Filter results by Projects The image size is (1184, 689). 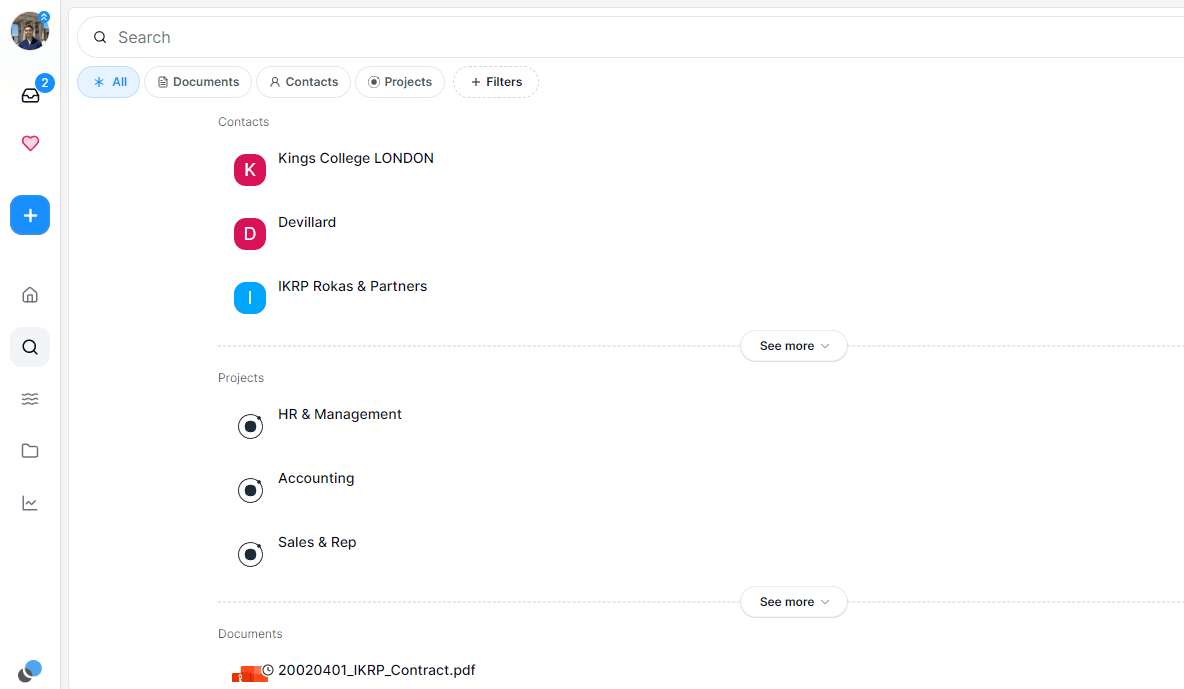coord(400,82)
